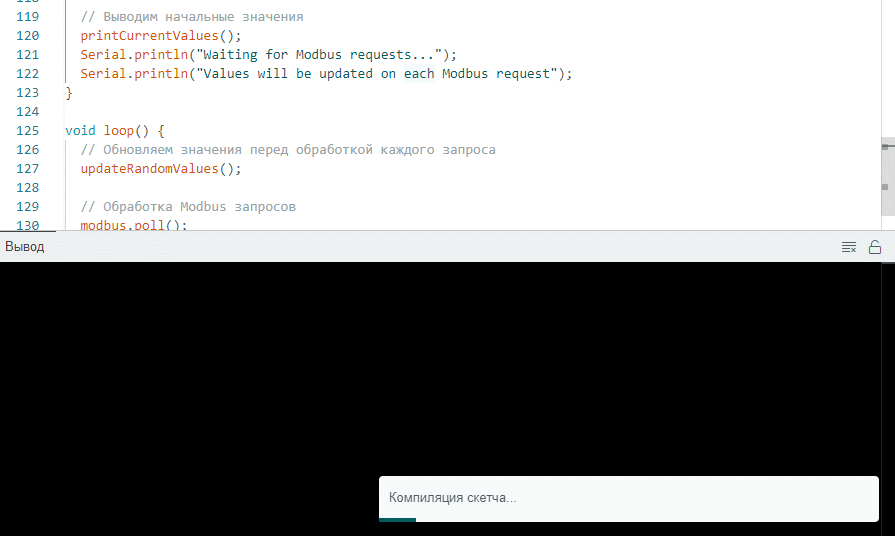
Task: Click the clear output icon
Action: [849, 247]
